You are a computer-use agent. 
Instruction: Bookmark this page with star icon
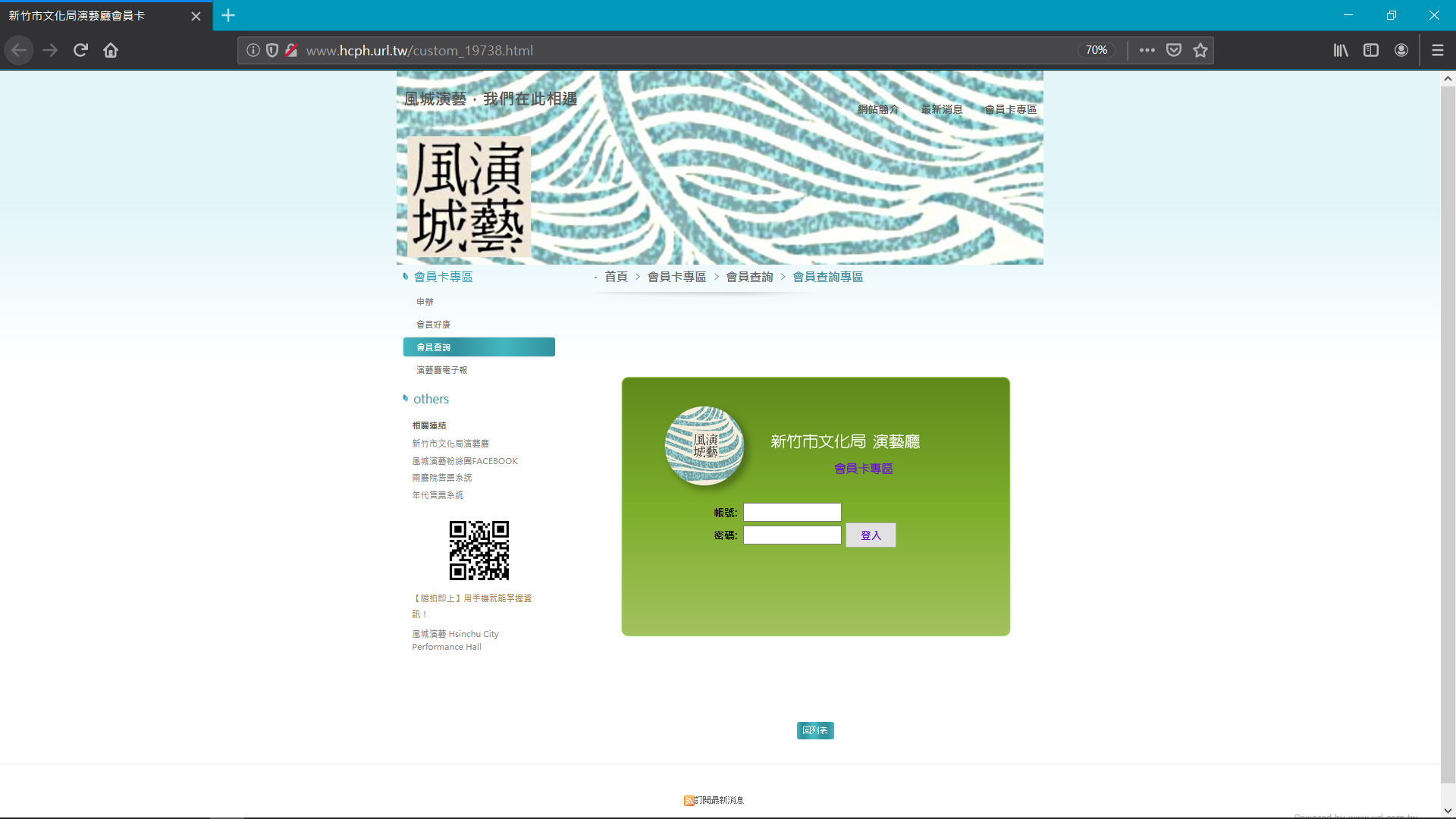point(1200,50)
